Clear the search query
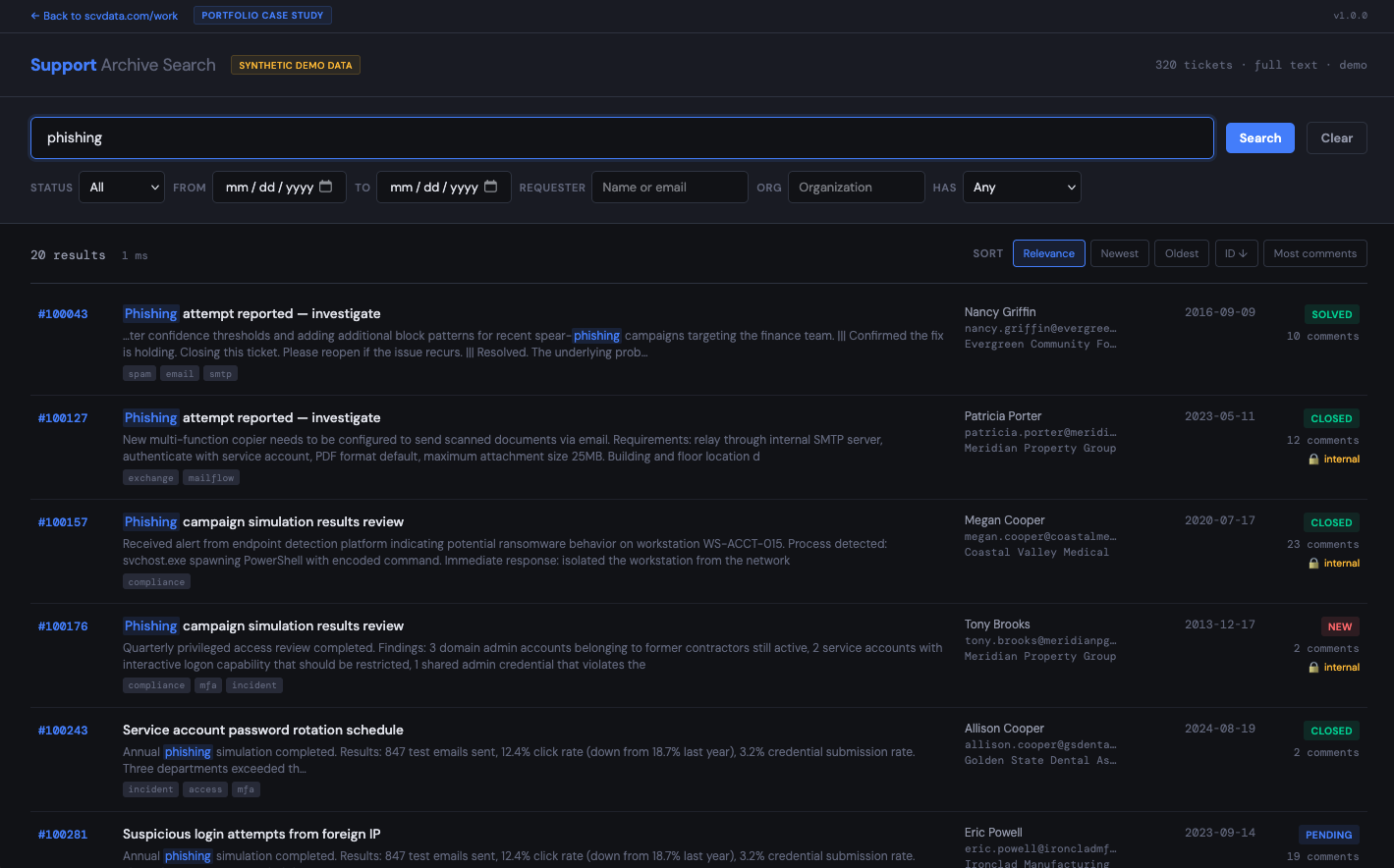 pos(1336,138)
